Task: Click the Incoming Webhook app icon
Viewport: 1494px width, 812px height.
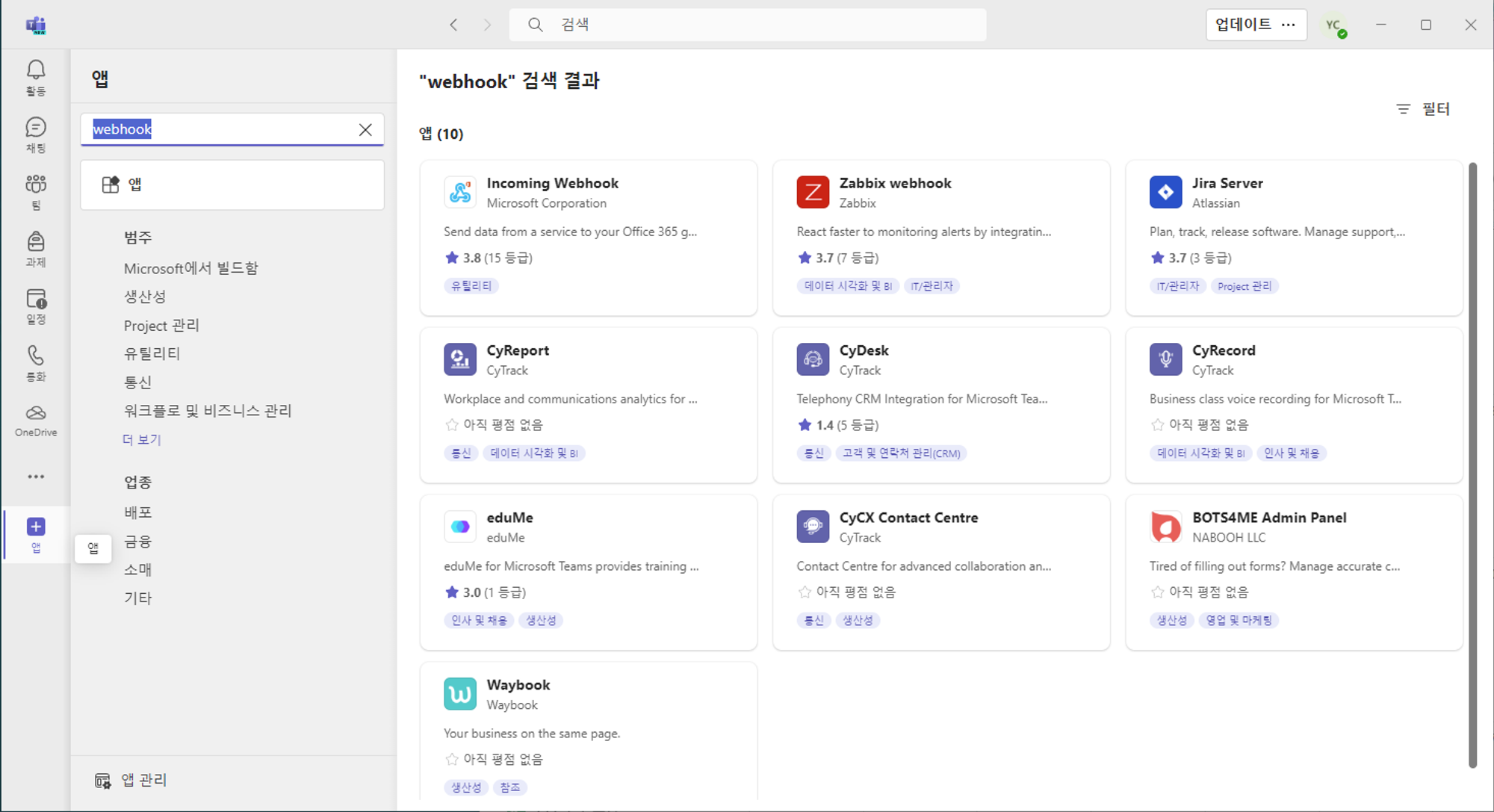Action: pos(460,192)
